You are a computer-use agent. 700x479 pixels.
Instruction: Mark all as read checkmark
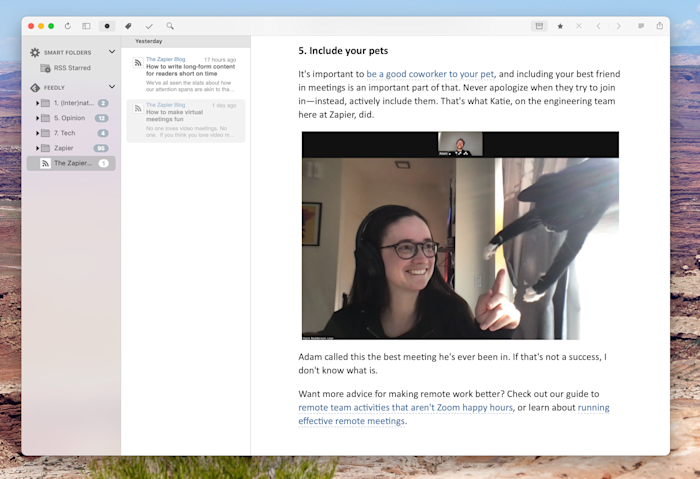coord(149,26)
